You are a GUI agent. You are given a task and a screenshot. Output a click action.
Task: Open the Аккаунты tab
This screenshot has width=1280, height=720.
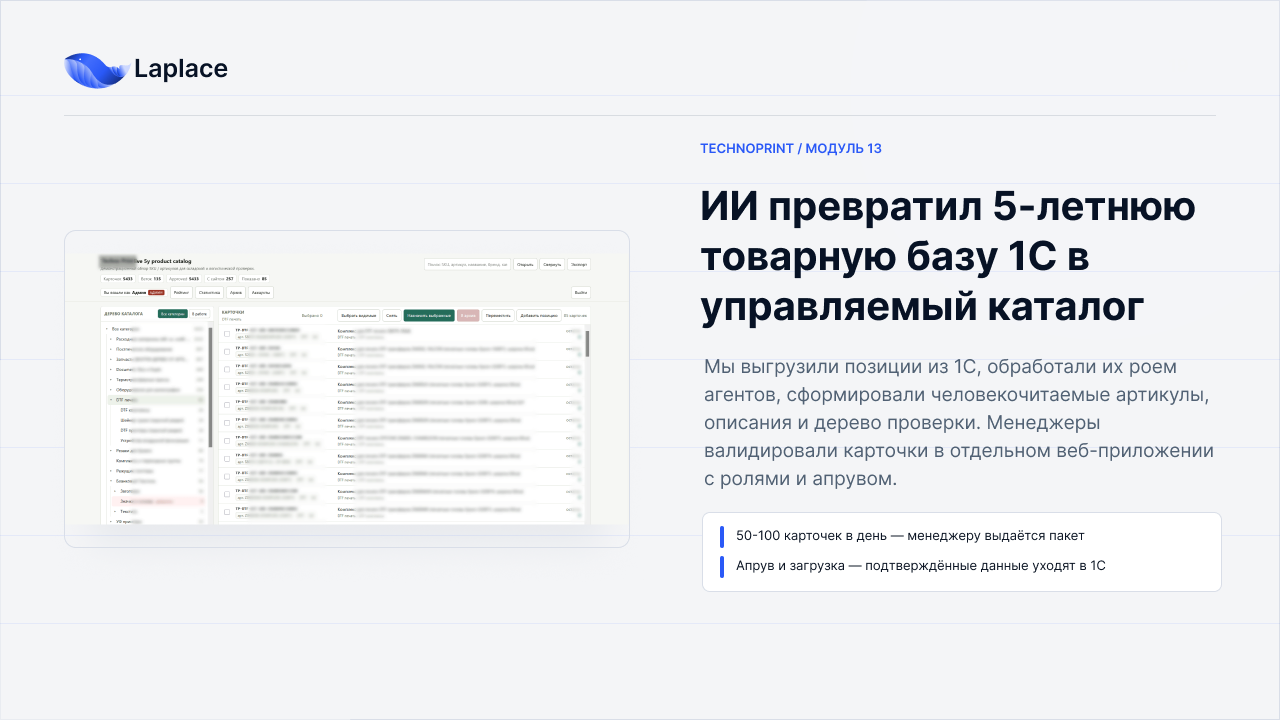261,292
